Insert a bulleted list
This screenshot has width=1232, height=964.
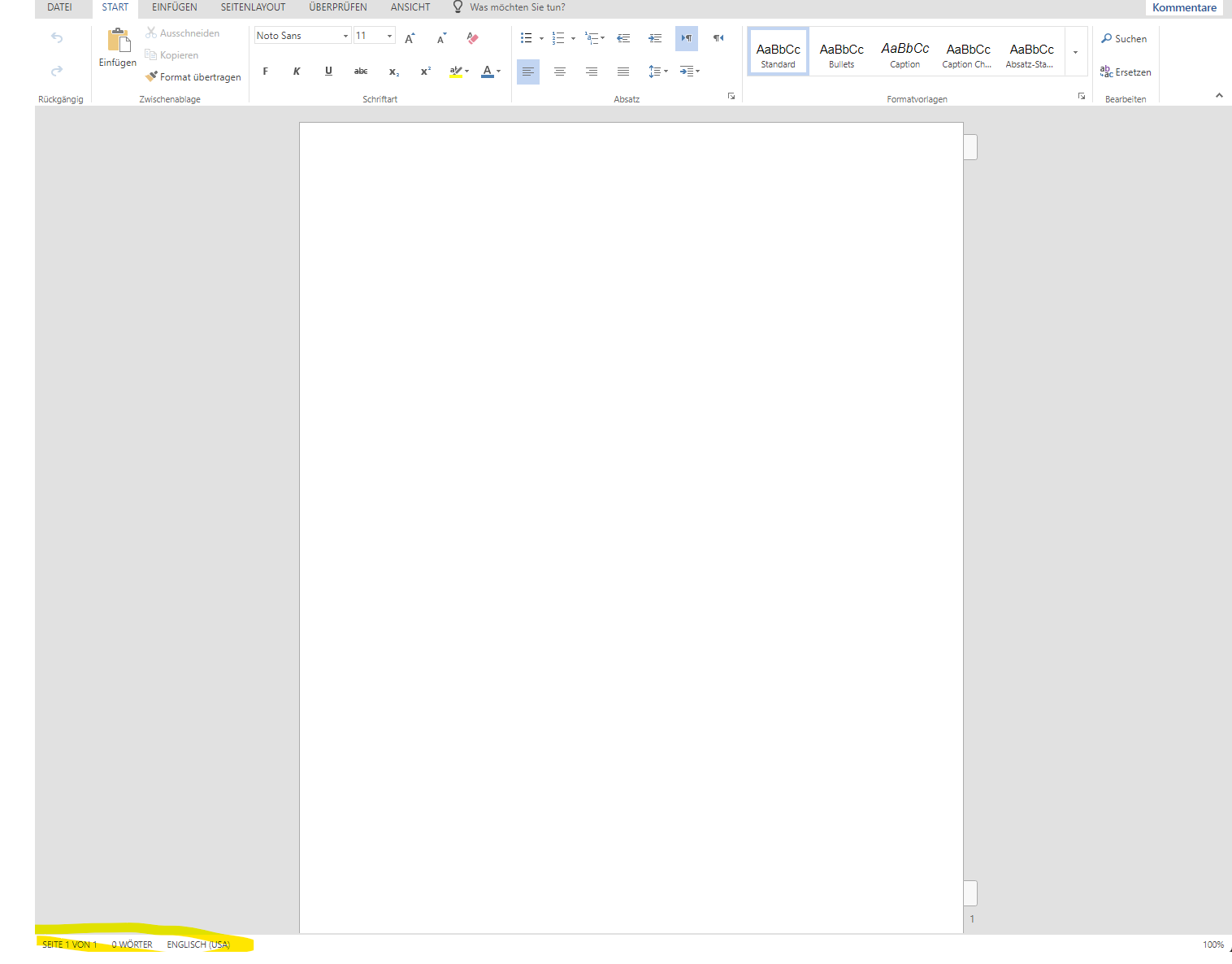tap(527, 38)
